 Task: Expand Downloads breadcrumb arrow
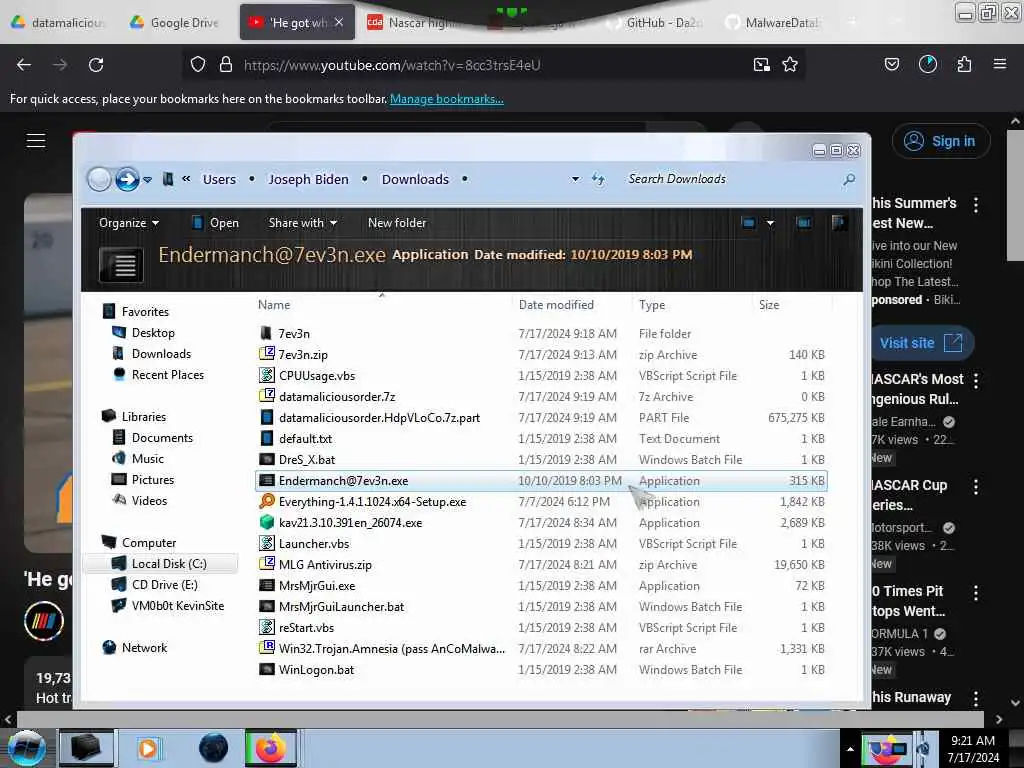(x=464, y=179)
